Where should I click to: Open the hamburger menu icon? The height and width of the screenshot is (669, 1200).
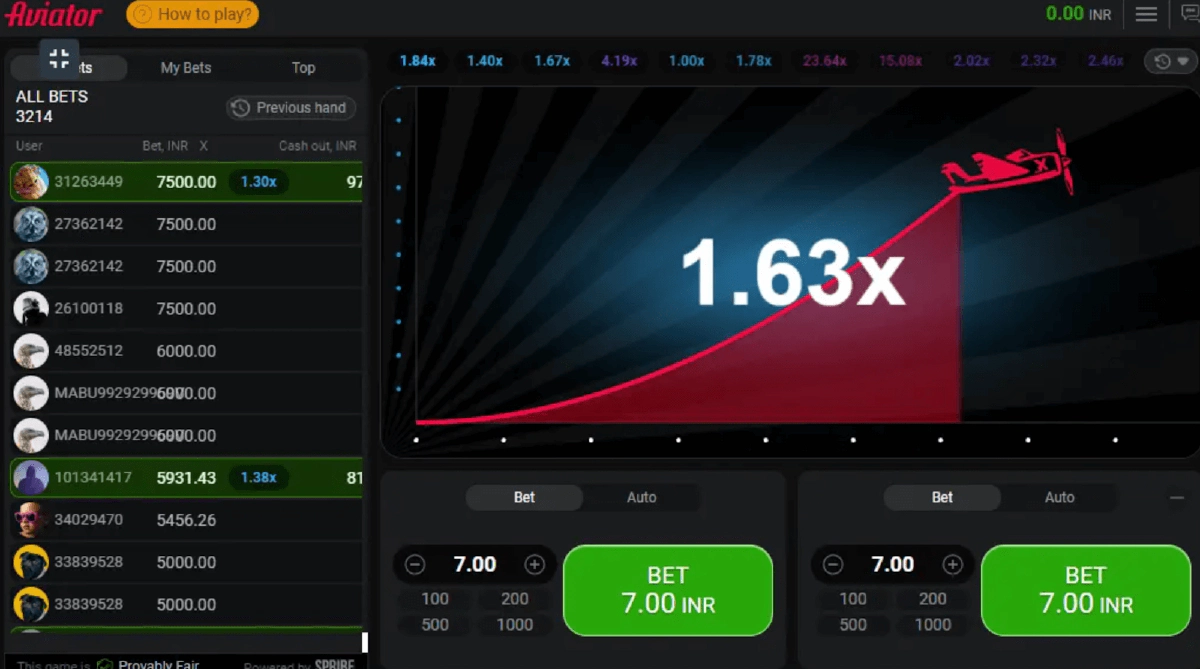1146,14
